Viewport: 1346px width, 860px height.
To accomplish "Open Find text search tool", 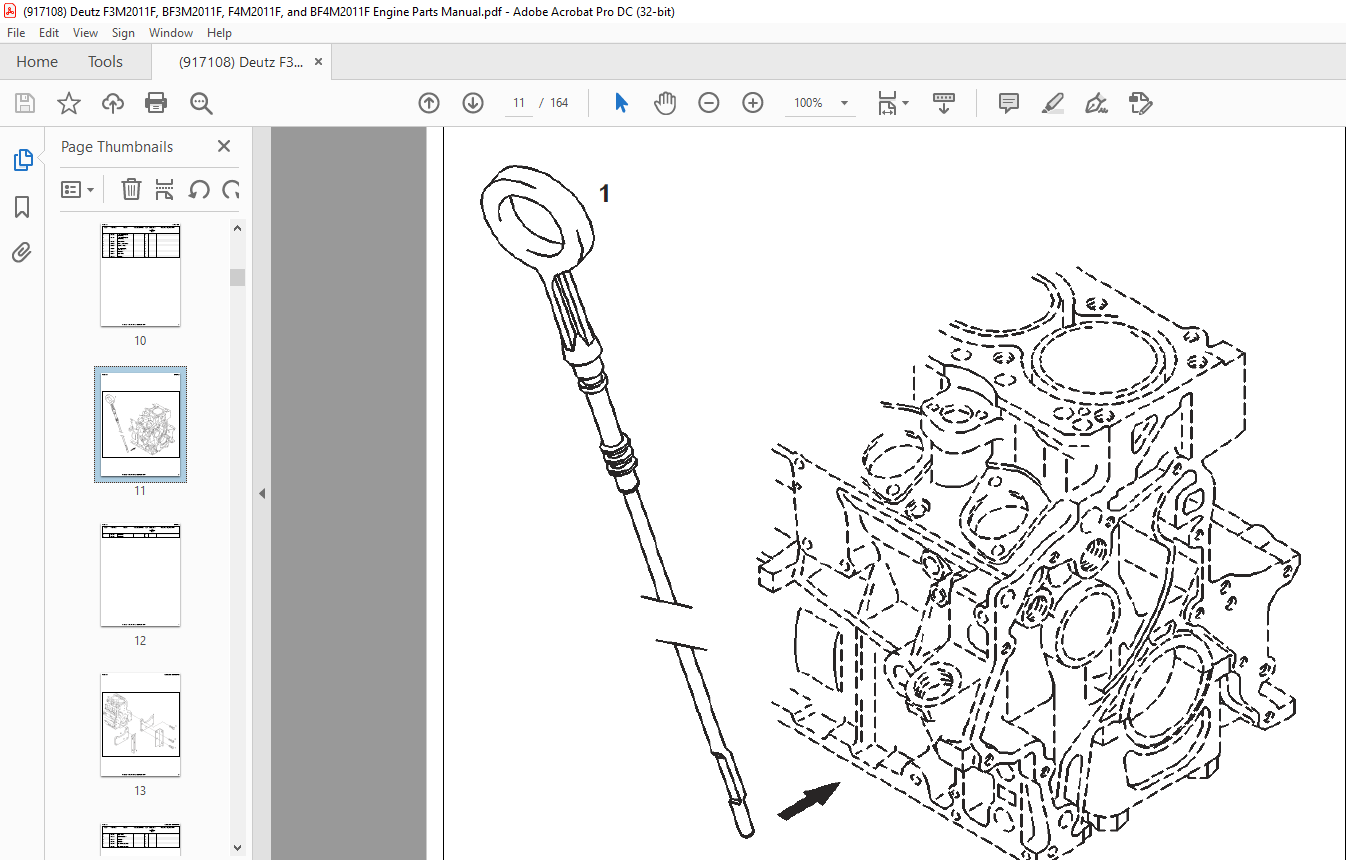I will 201,103.
